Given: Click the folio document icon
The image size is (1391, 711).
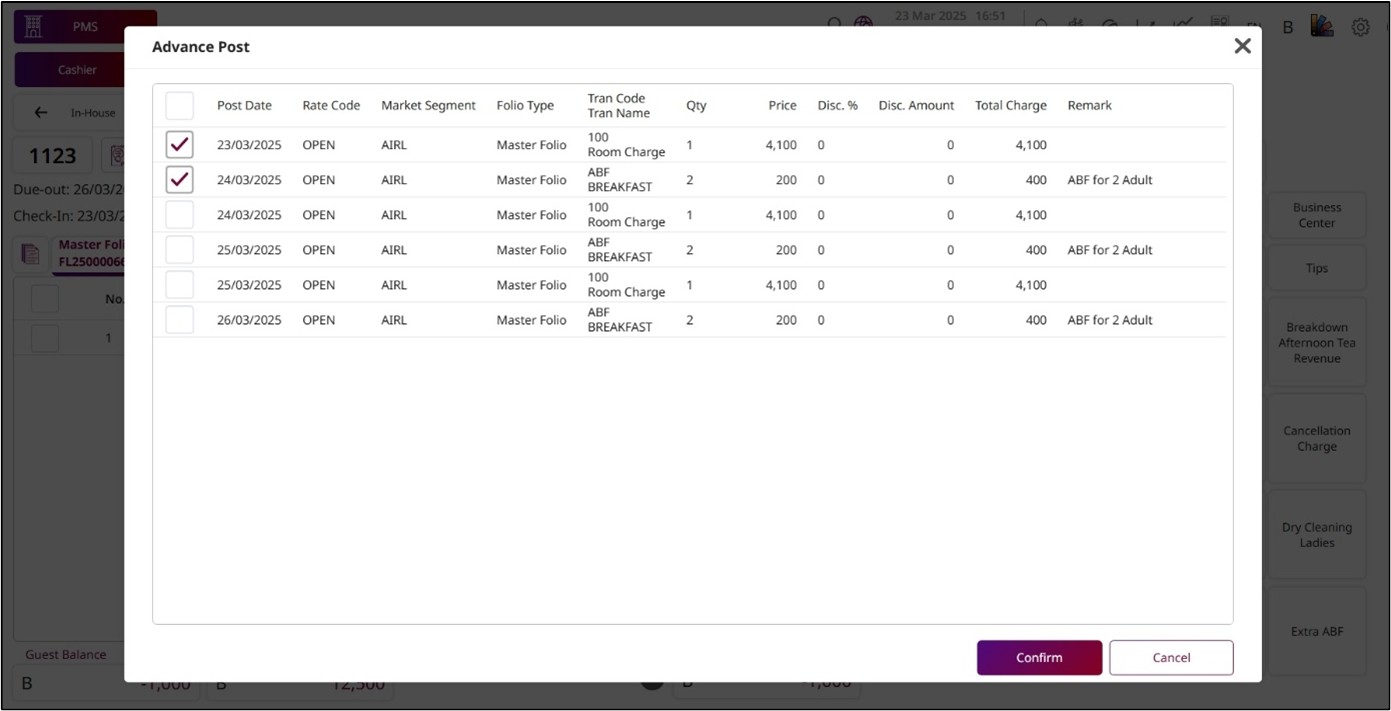Looking at the screenshot, I should [x=31, y=254].
